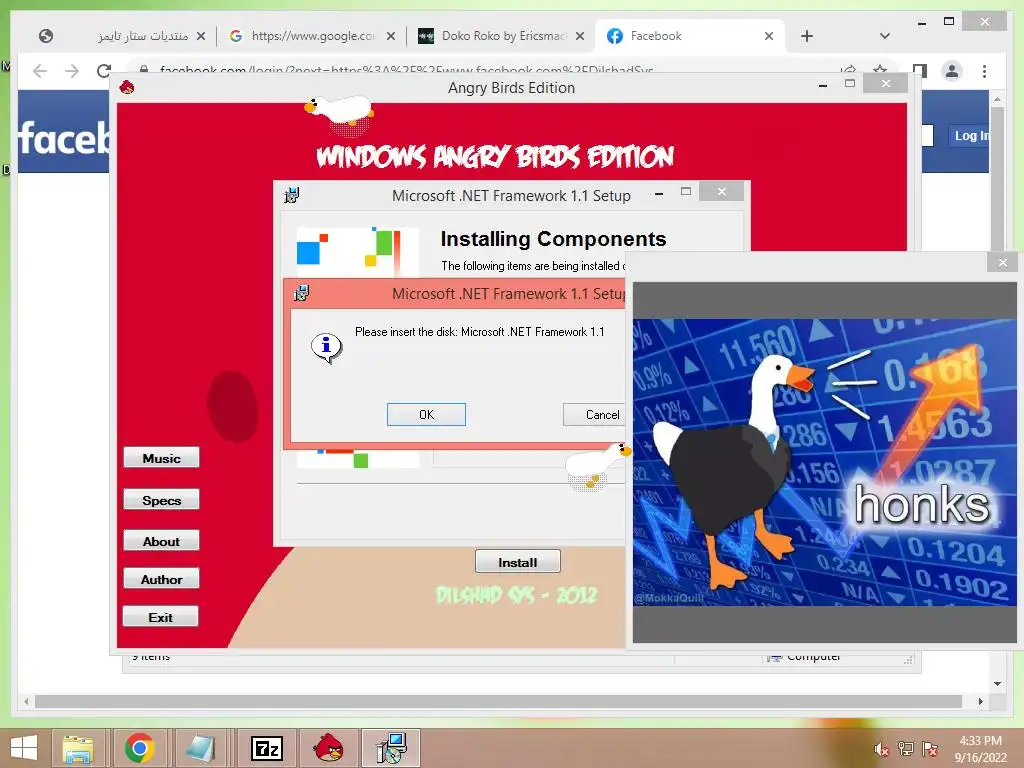Click the Installing Components heading
Screen dimensions: 1024x768
click(553, 239)
